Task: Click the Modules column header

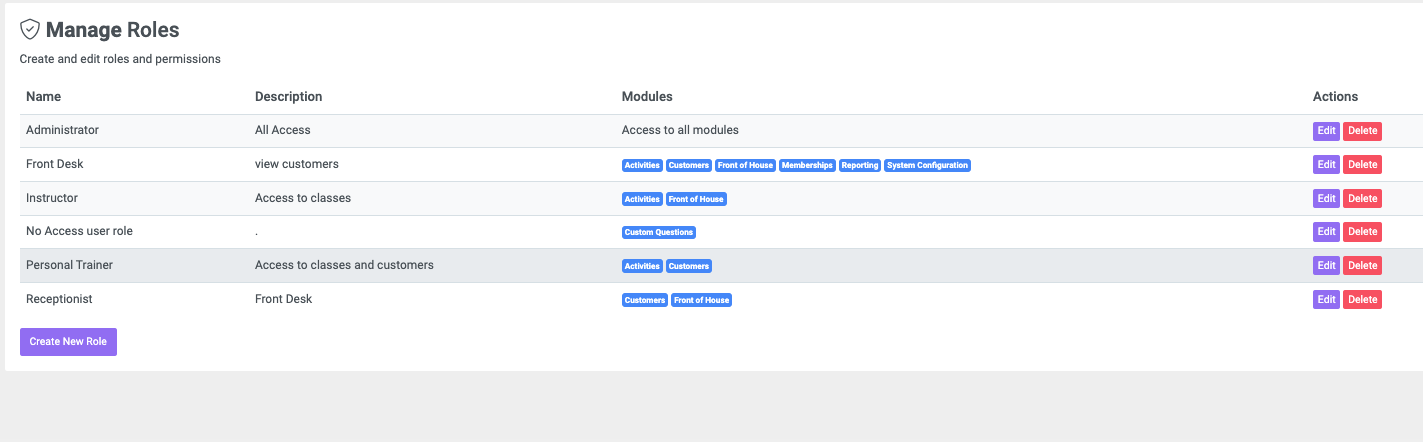Action: click(x=647, y=97)
